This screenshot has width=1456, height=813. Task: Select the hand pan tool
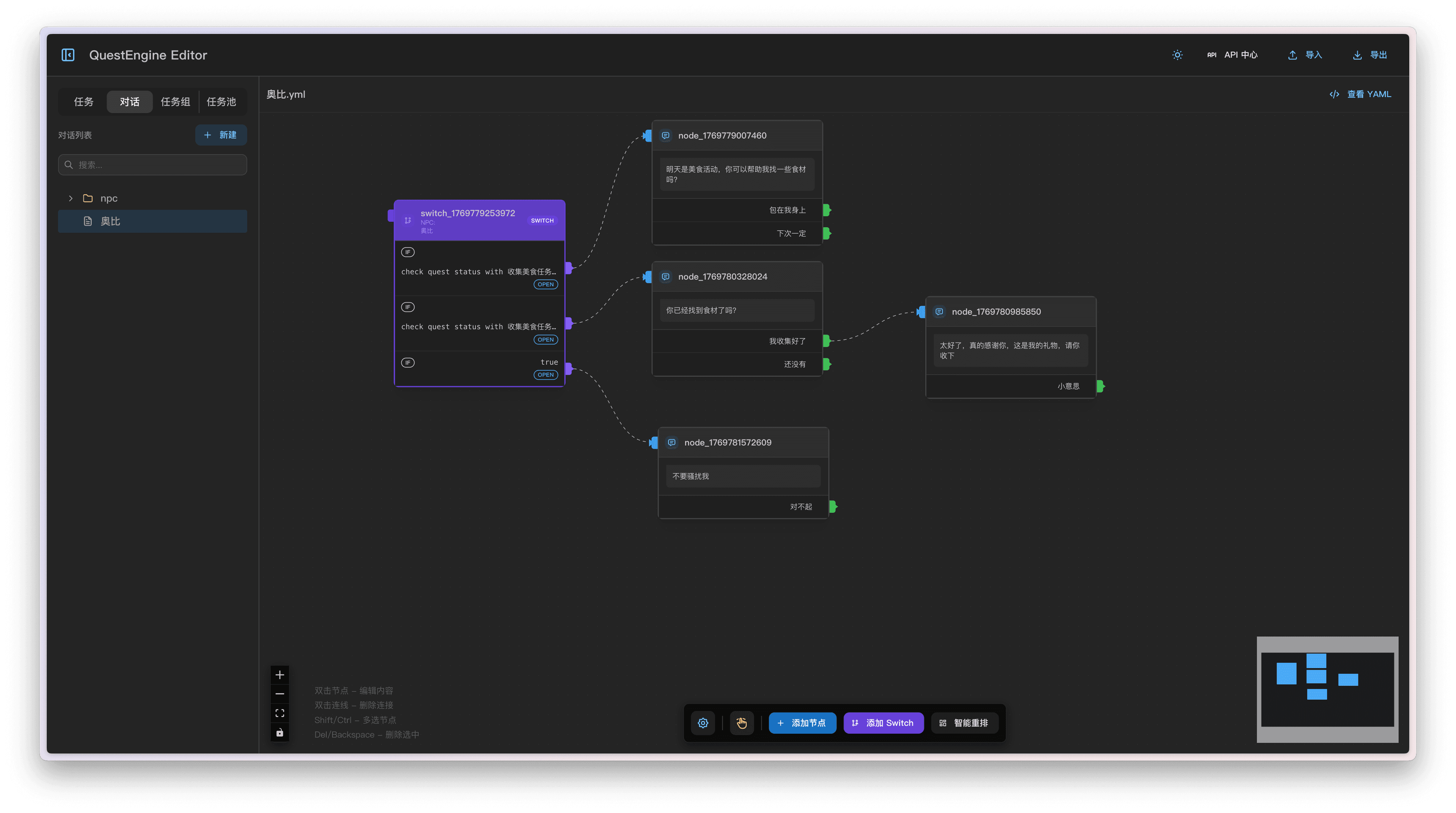(x=742, y=723)
